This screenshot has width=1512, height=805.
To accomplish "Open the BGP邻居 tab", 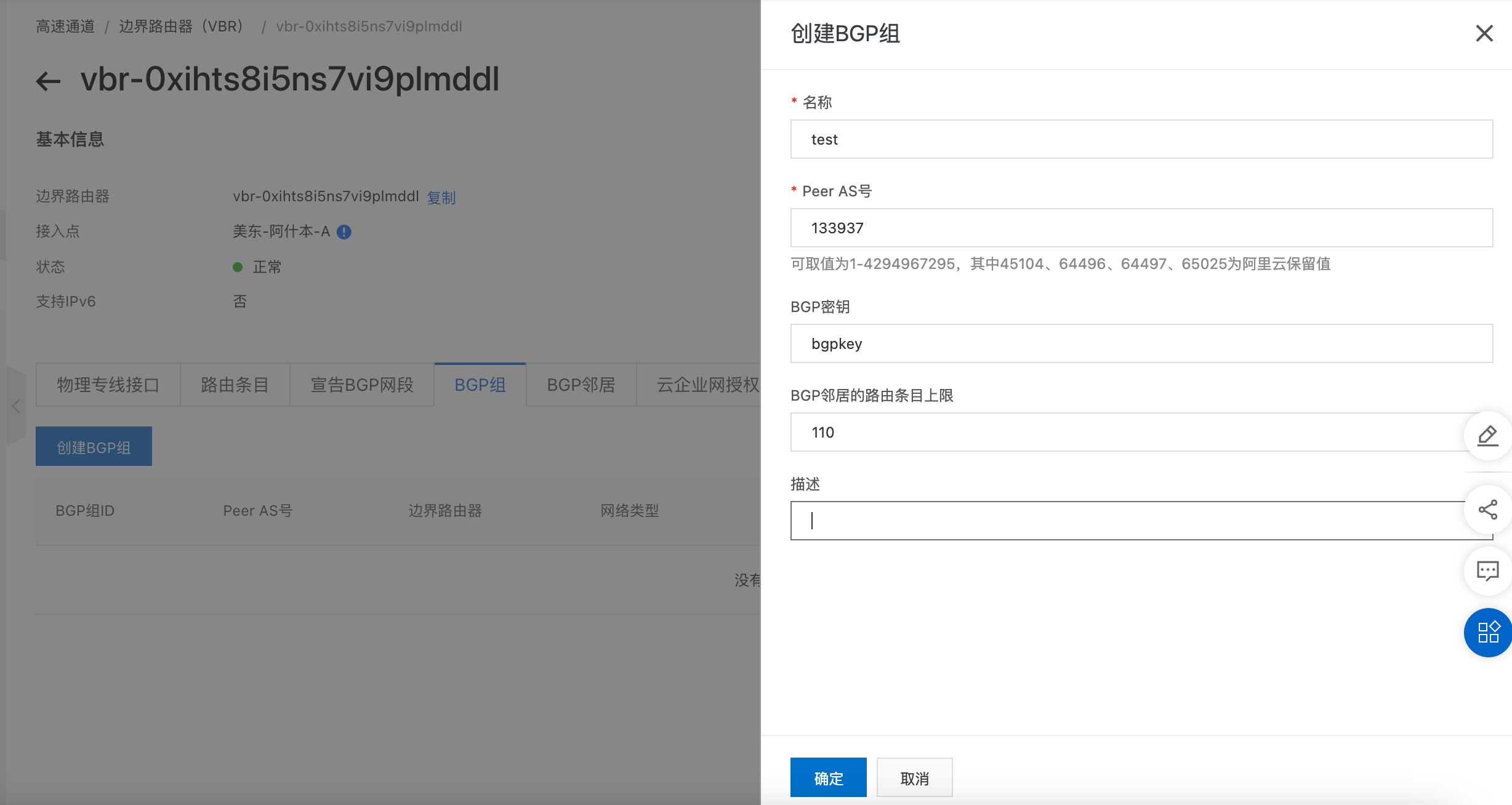I will [581, 385].
